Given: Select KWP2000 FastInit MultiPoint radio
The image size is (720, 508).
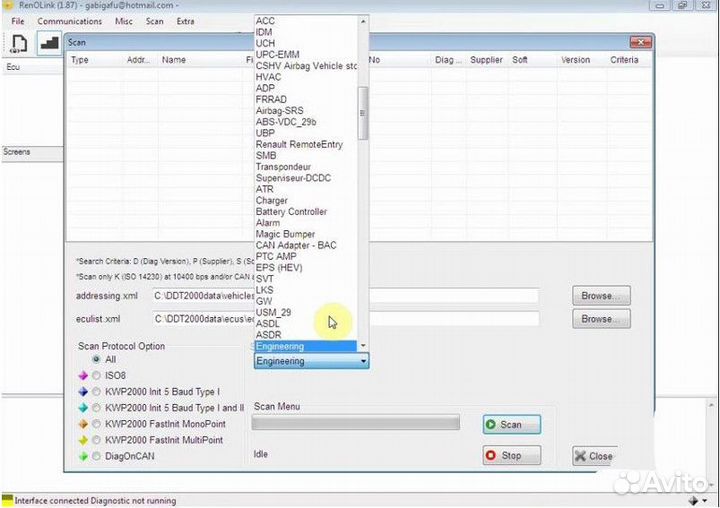Looking at the screenshot, I should tap(96, 440).
